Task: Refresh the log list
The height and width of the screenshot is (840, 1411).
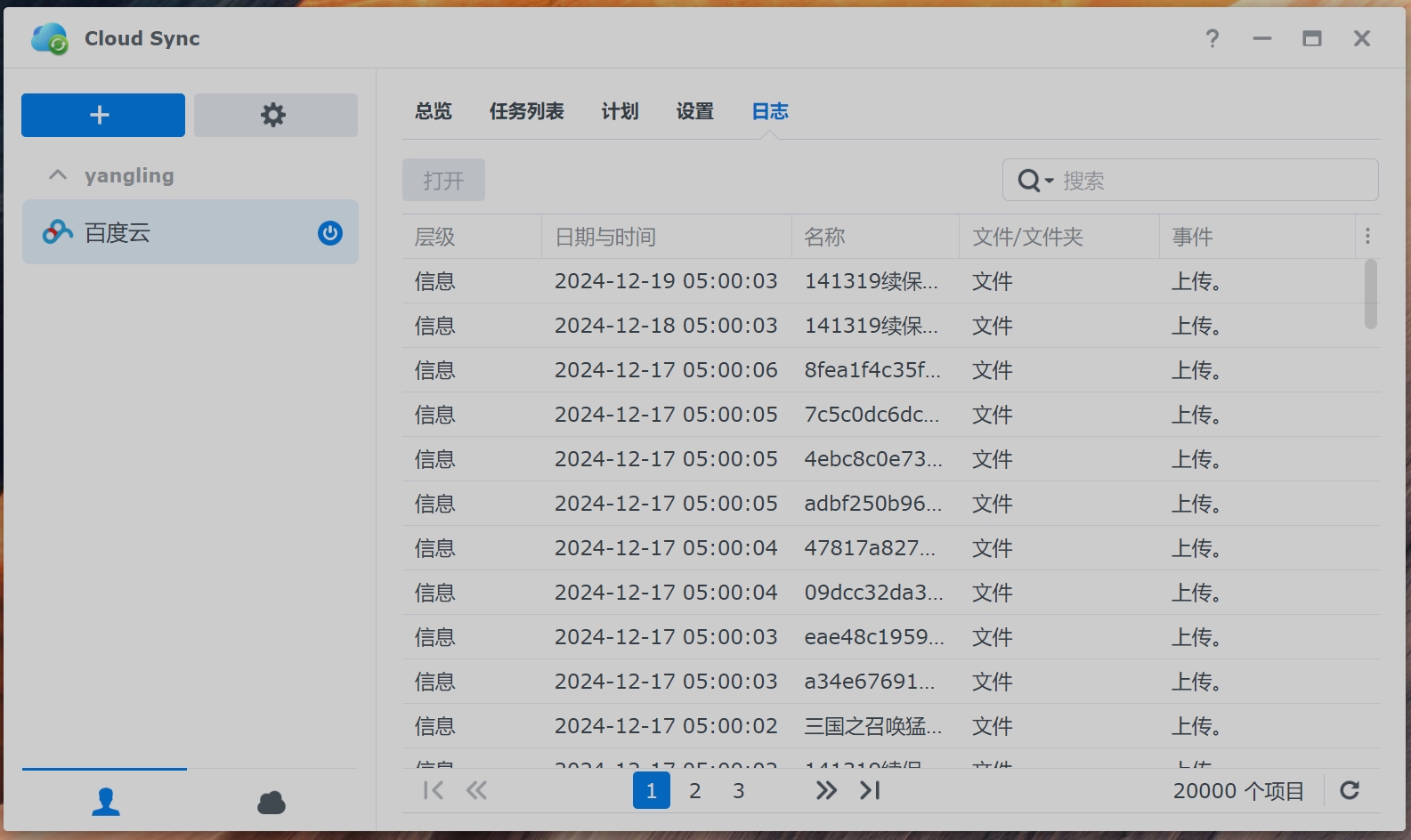Action: point(1350,790)
